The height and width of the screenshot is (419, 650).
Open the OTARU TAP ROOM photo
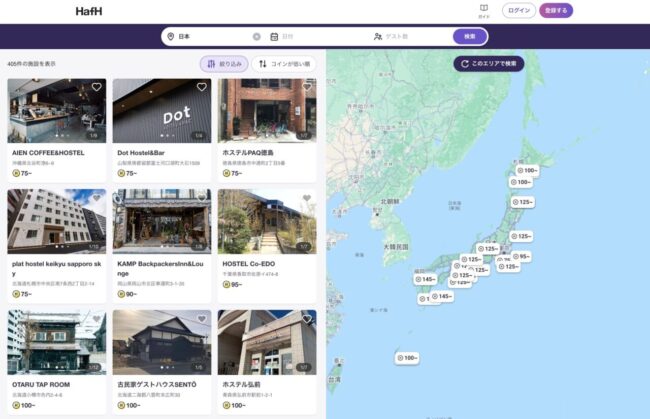tap(57, 342)
